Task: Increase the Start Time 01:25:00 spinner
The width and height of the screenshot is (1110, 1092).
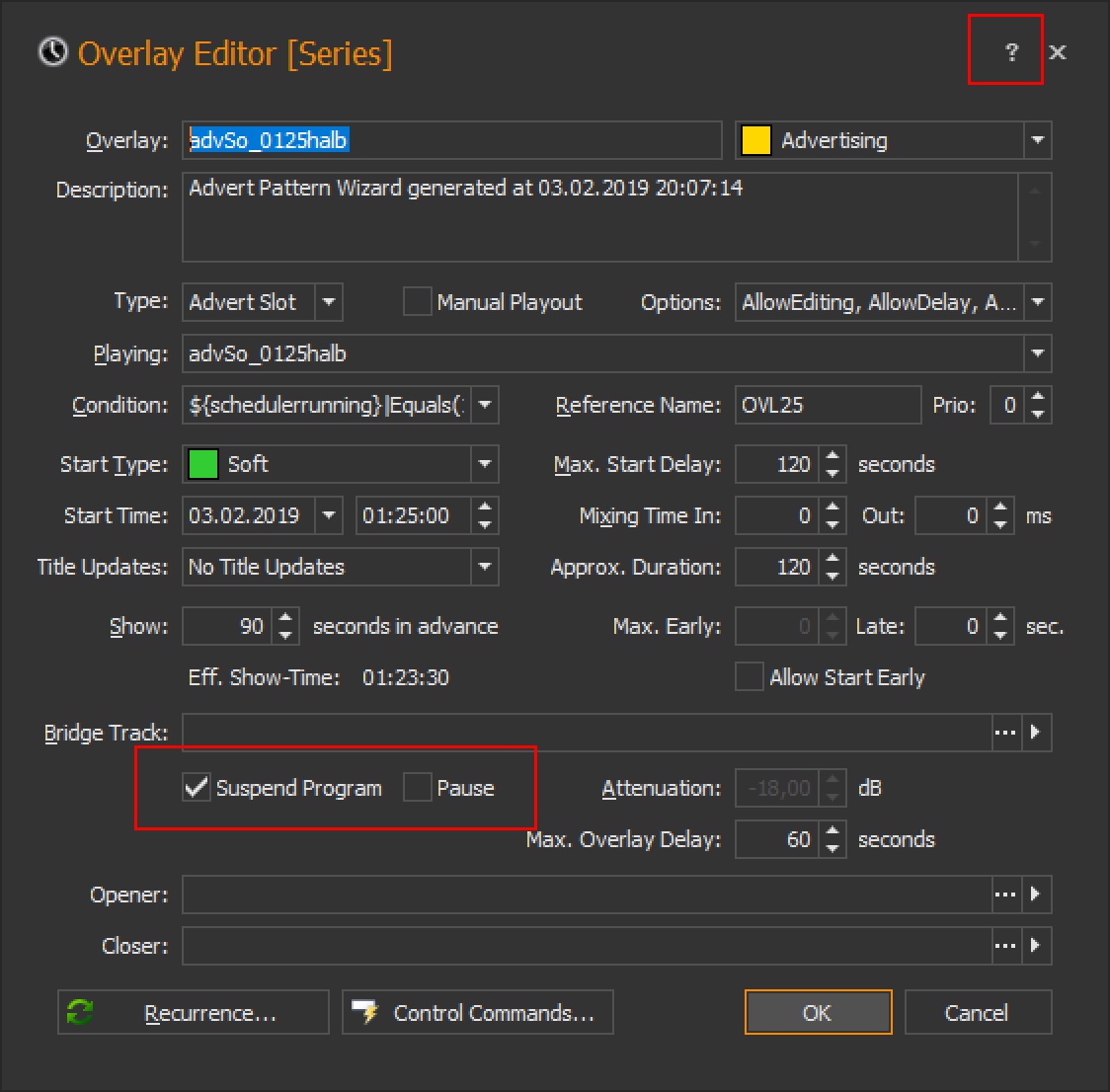Action: [x=485, y=507]
